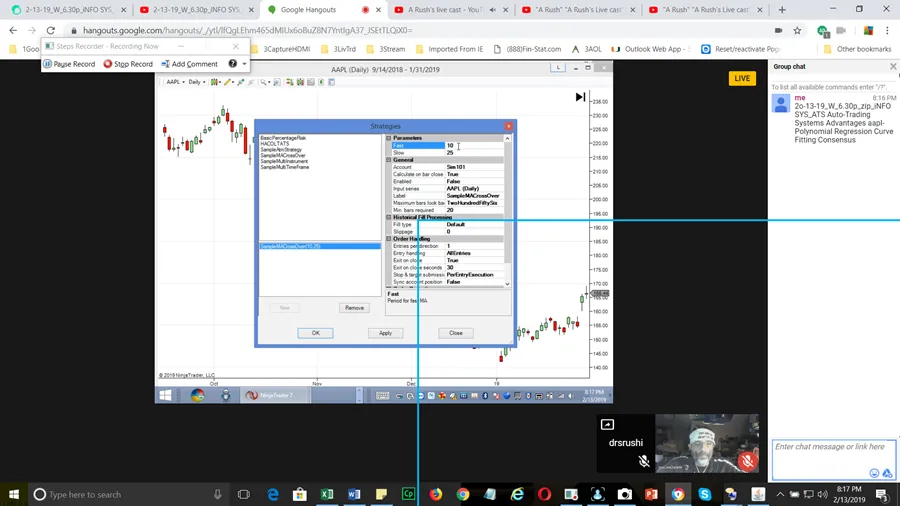Image resolution: width=900 pixels, height=506 pixels.
Task: Click the Windows search box
Action: pyautogui.click(x=127, y=495)
